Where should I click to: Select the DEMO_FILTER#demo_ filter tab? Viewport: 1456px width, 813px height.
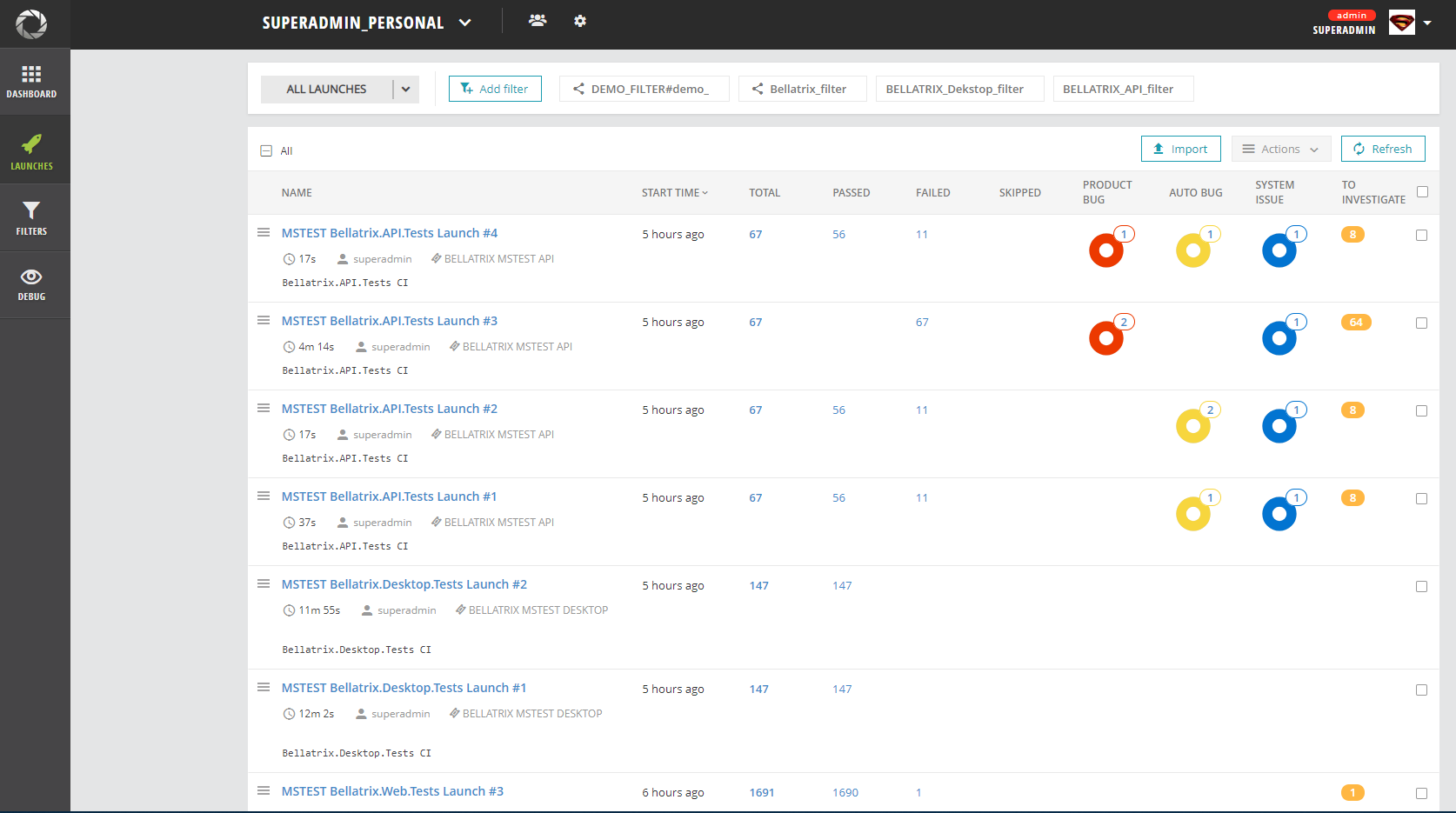(x=645, y=89)
